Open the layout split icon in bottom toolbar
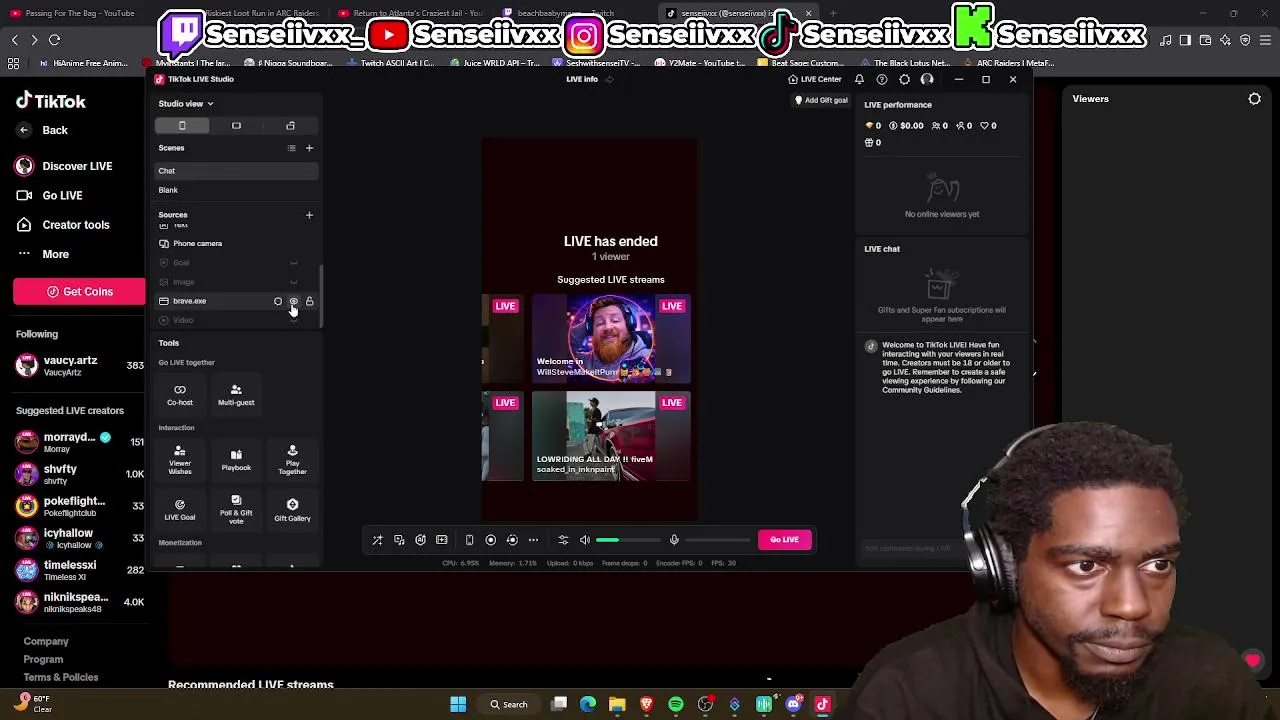Image resolution: width=1280 pixels, height=720 pixels. [x=441, y=540]
